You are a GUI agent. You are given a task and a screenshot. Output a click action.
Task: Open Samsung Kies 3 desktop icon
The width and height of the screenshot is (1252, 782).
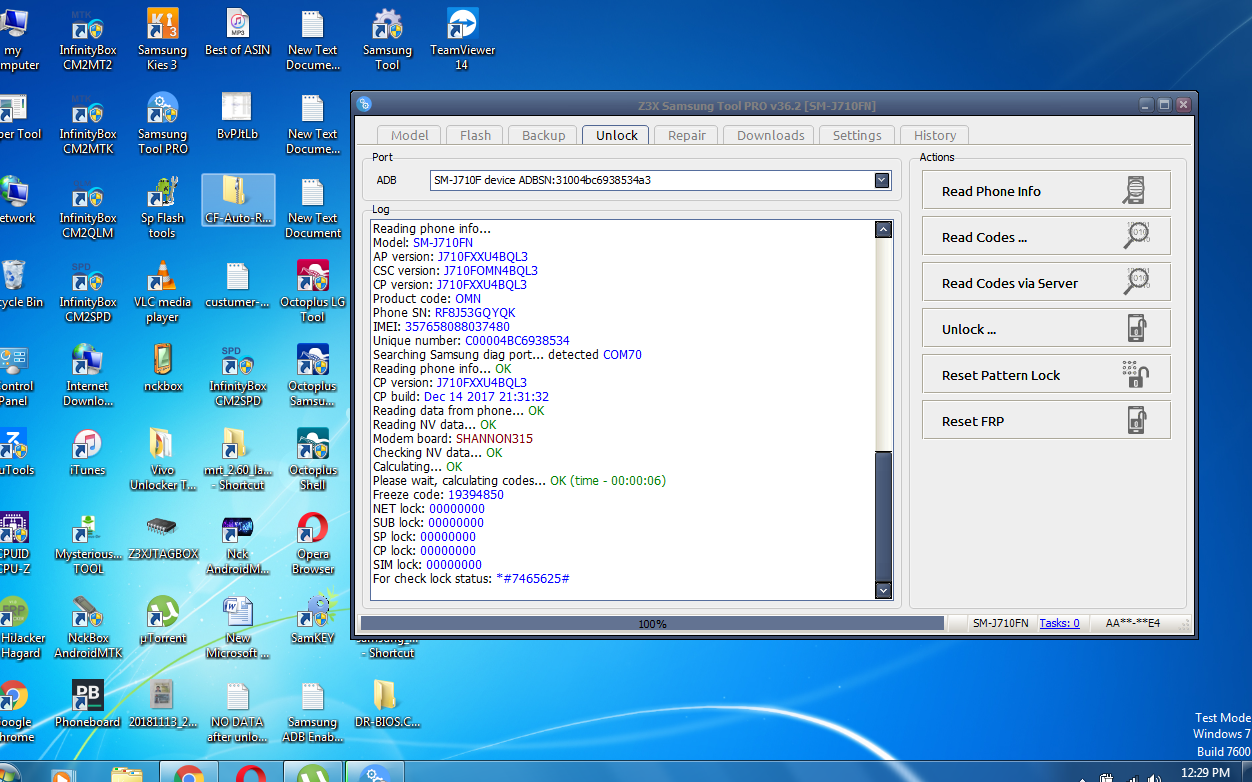coord(162,40)
